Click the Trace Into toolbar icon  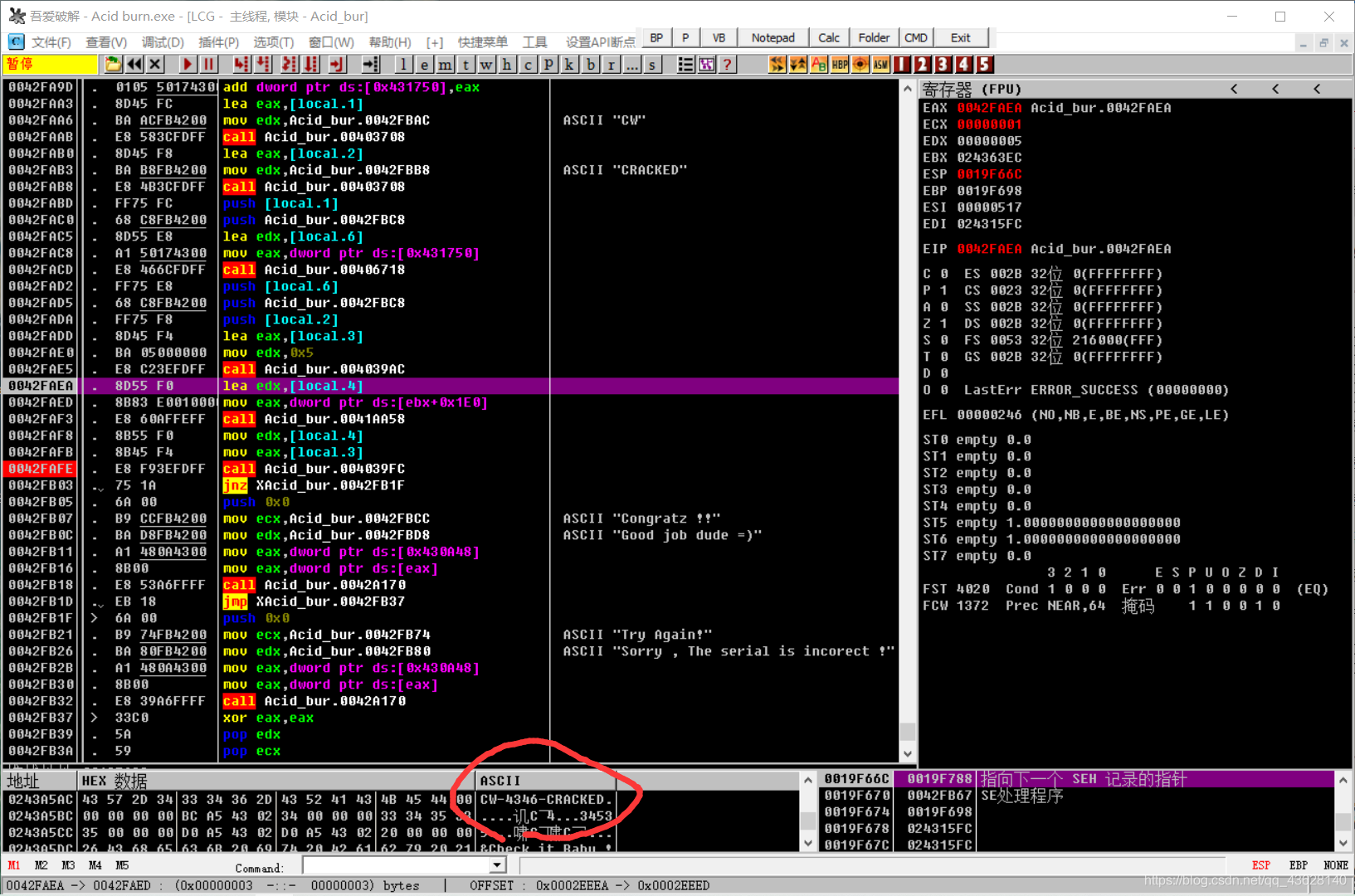[290, 64]
